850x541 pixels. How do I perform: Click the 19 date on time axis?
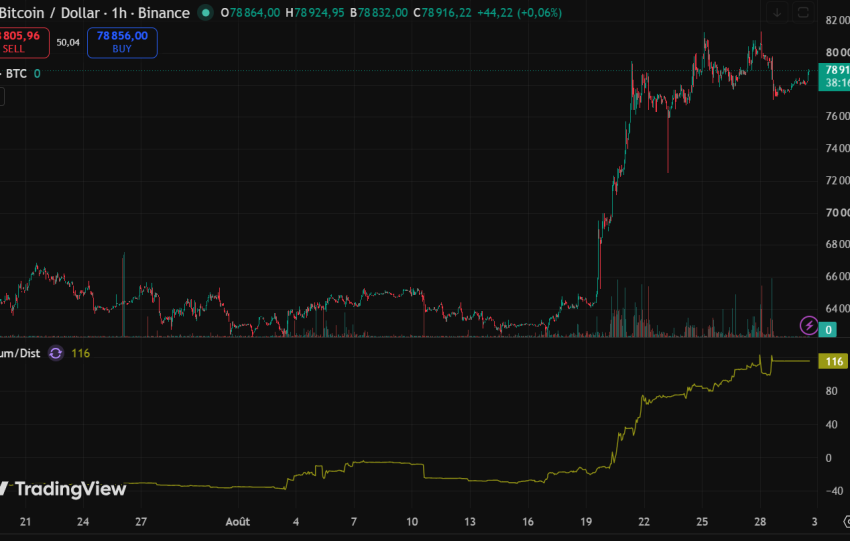586,521
